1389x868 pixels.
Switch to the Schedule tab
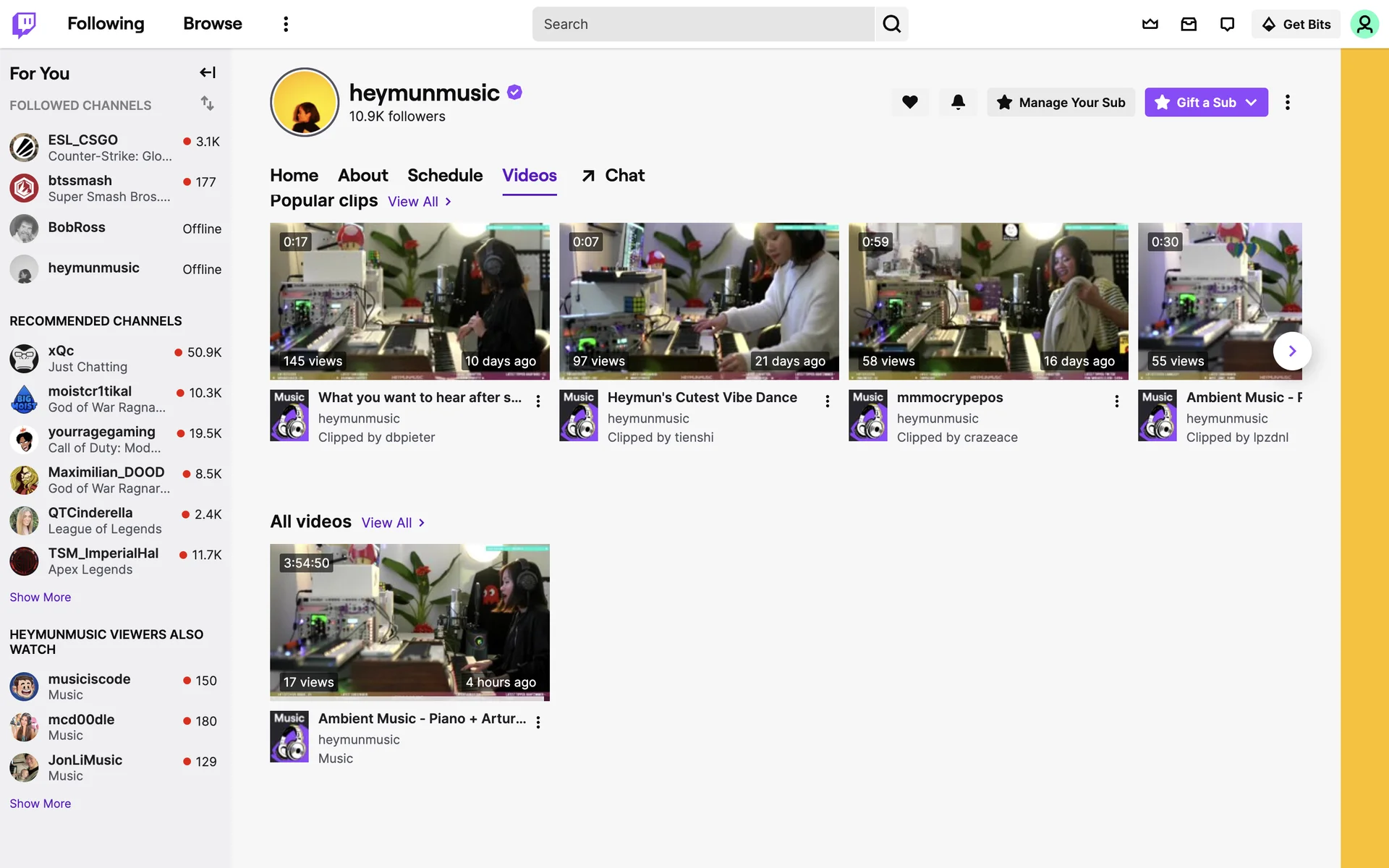click(x=444, y=175)
